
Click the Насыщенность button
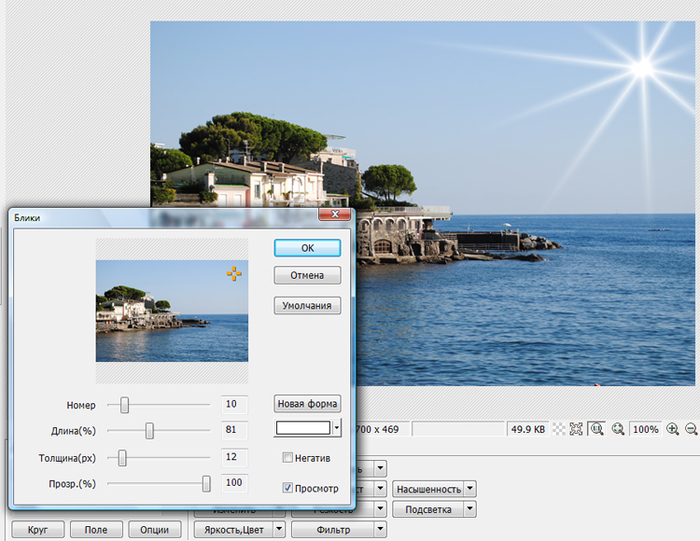(x=429, y=489)
